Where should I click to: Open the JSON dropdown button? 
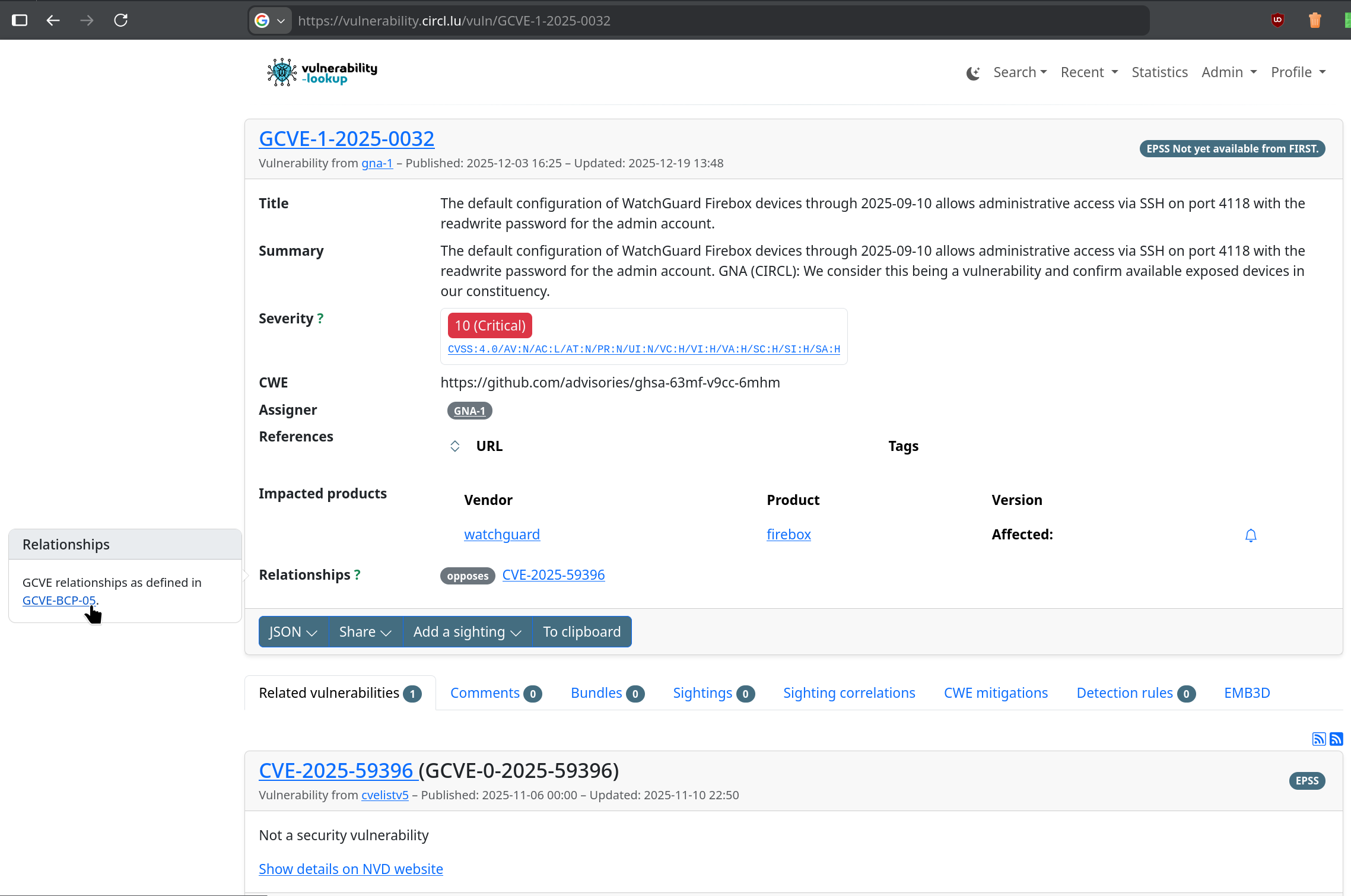293,632
